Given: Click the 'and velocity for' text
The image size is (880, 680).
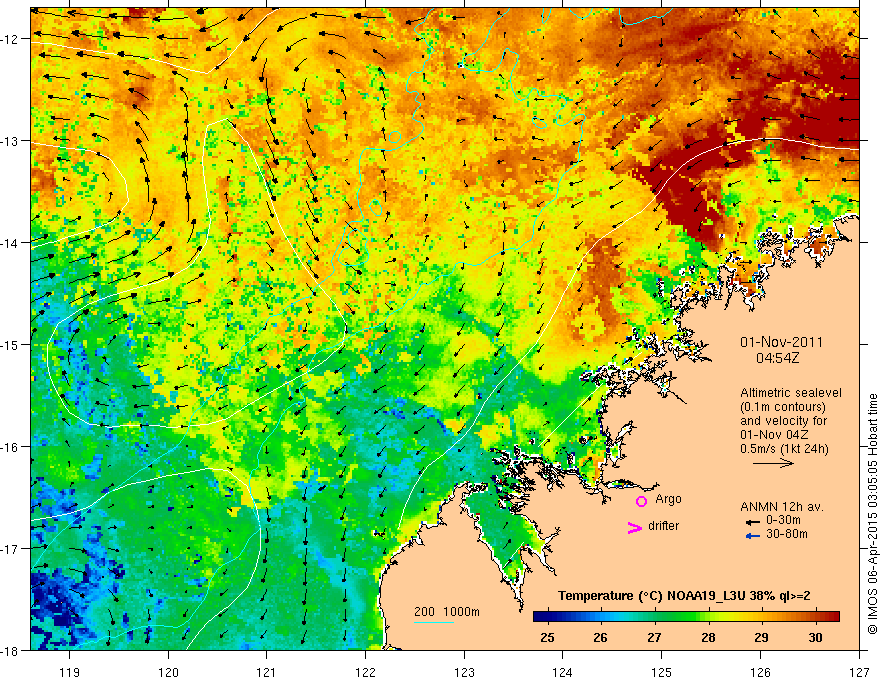Looking at the screenshot, I should tap(783, 421).
